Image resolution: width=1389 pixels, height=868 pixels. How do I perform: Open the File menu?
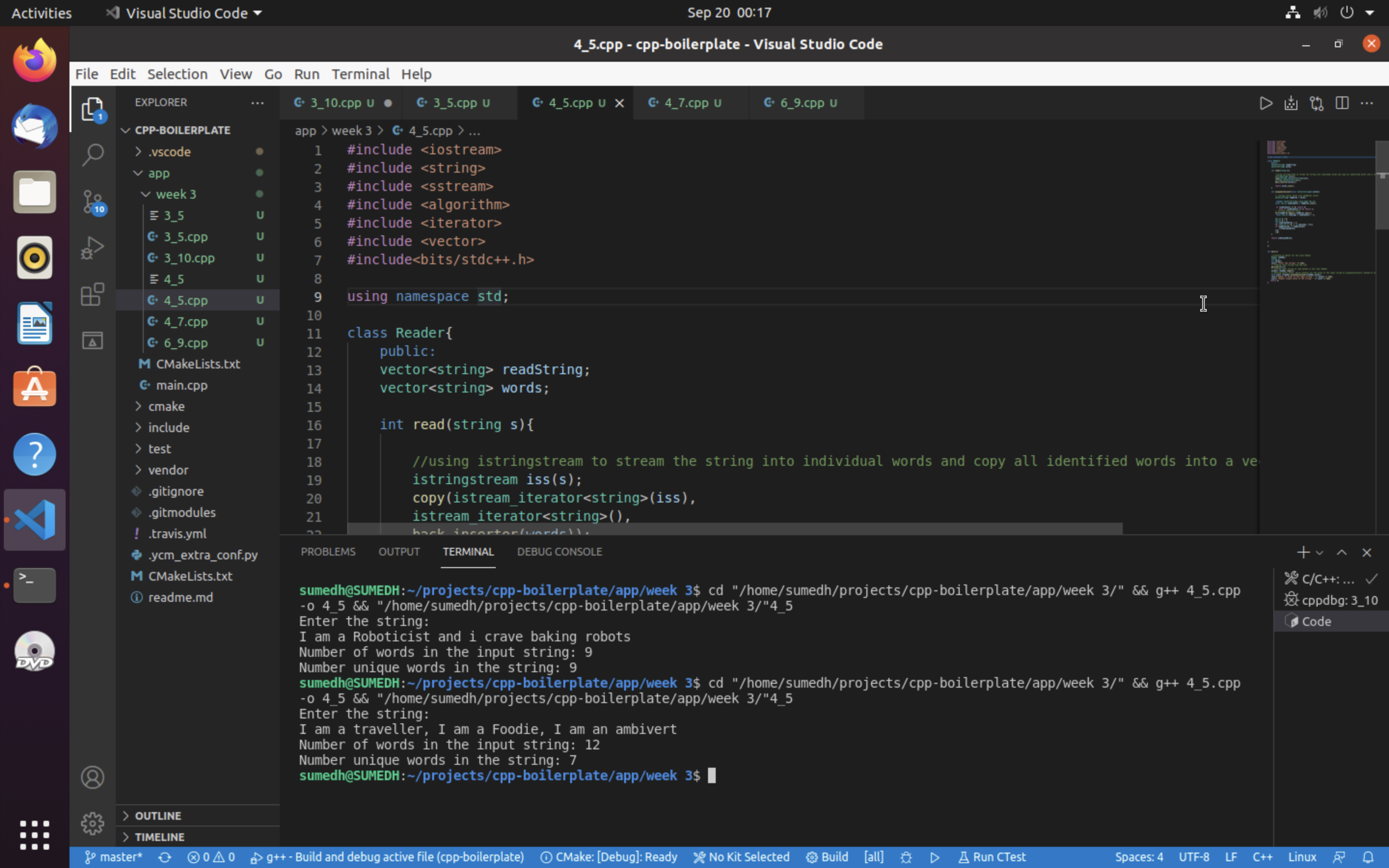click(x=87, y=74)
